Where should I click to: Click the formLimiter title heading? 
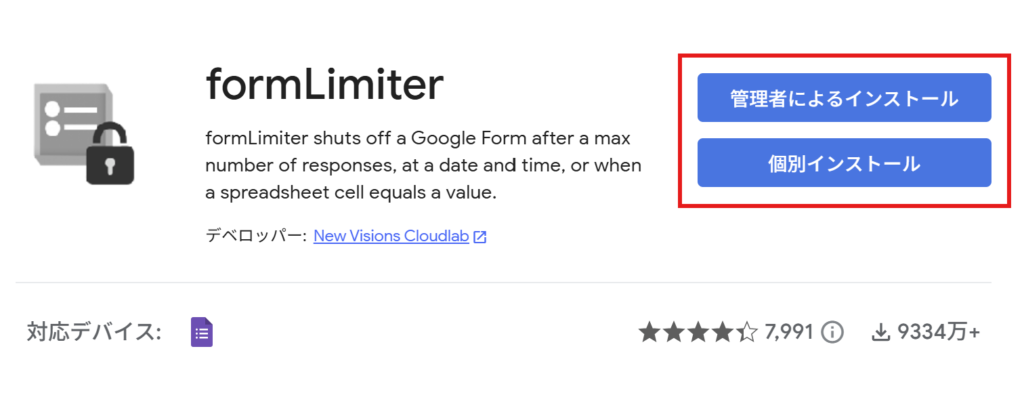325,84
